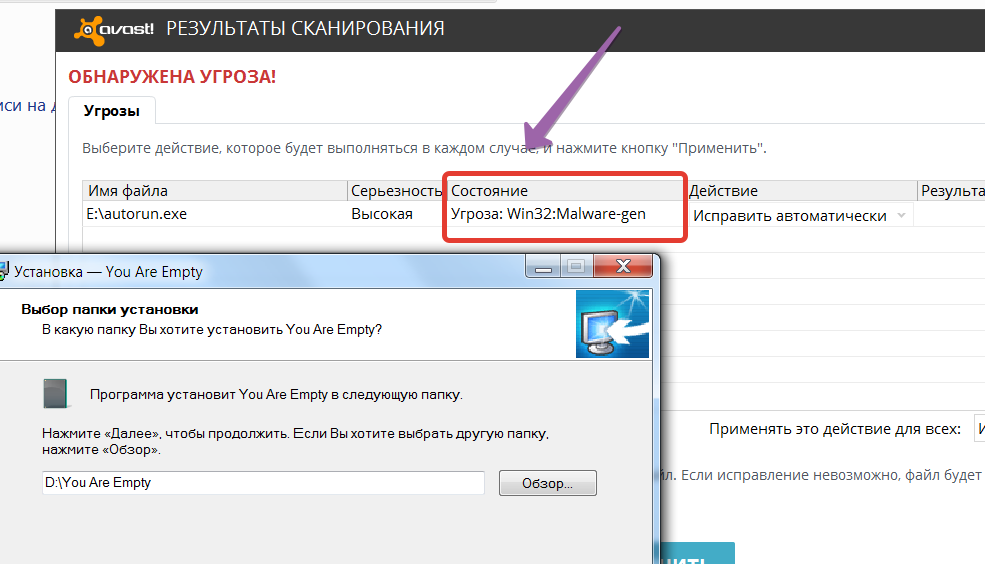Click the ОБНАРУЖЕНА УГРОЗА! heading
985x564 pixels.
point(172,77)
